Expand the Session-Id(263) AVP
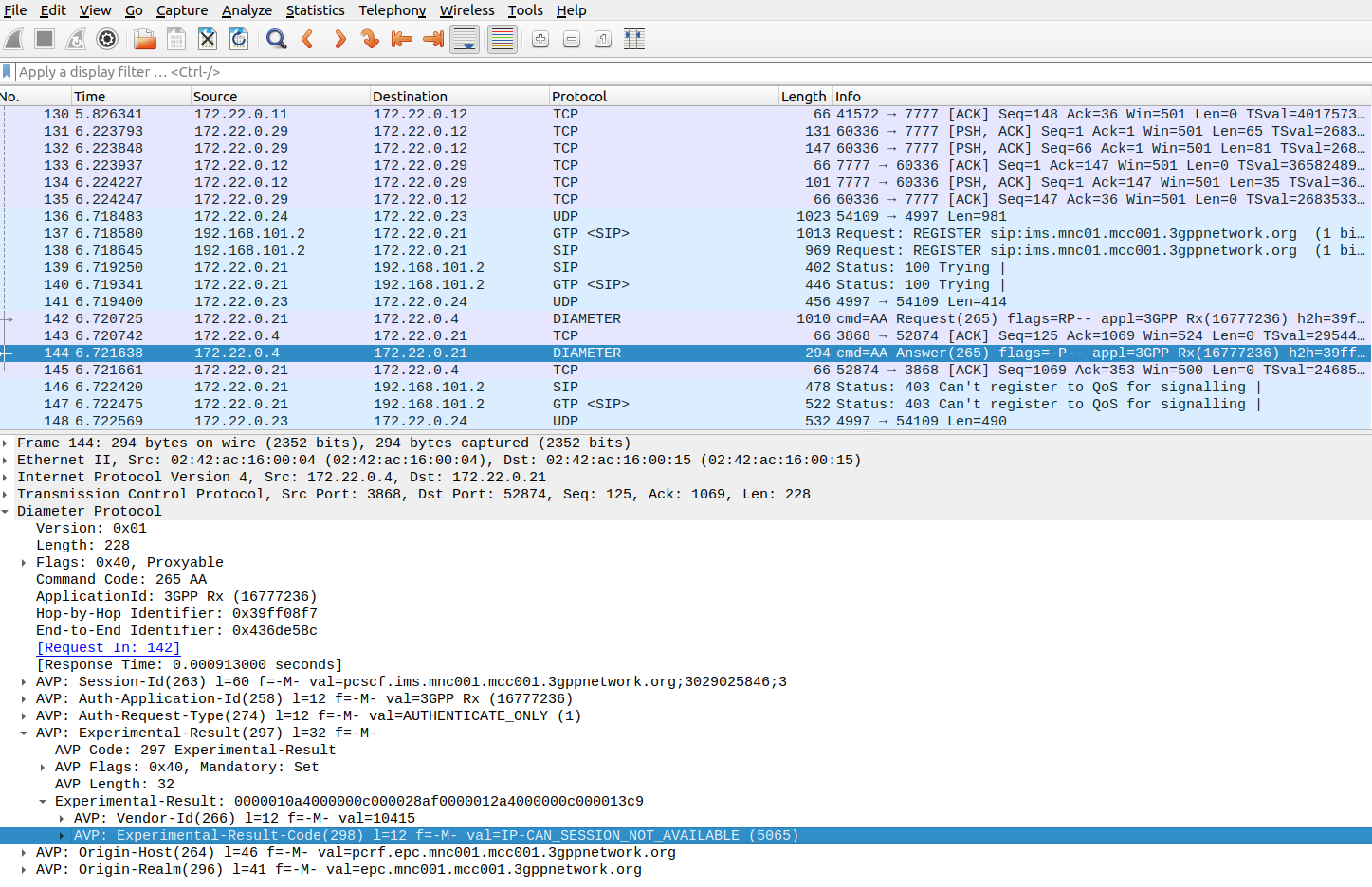 (x=25, y=681)
